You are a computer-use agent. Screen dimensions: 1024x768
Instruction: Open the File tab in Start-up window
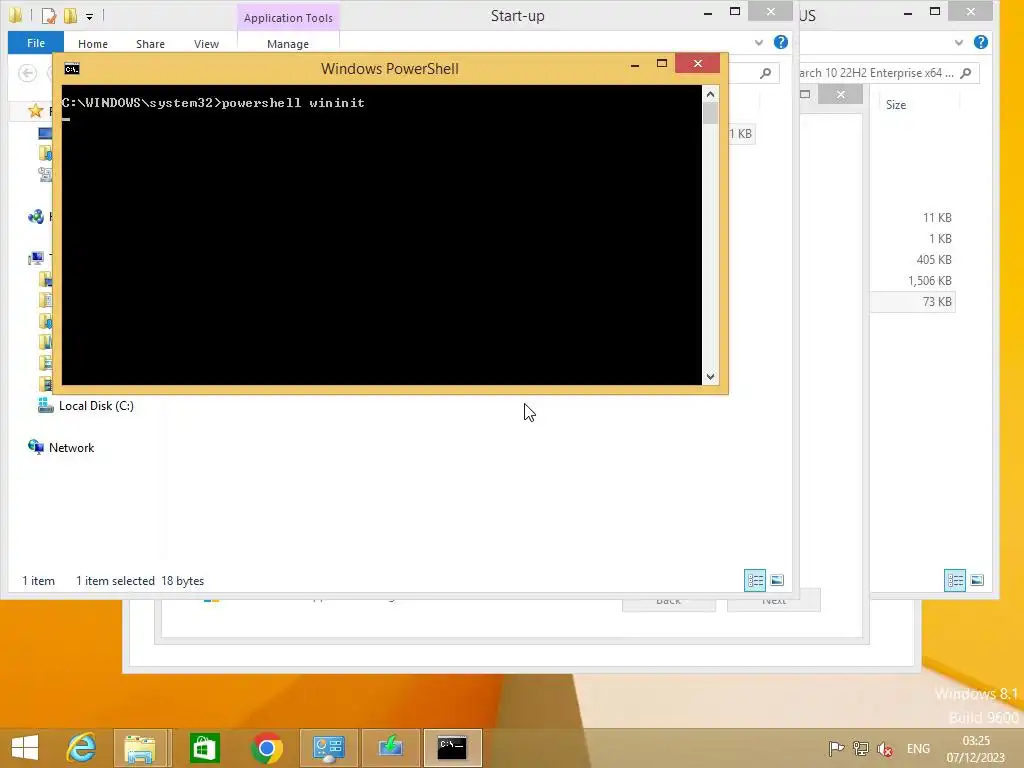click(36, 43)
